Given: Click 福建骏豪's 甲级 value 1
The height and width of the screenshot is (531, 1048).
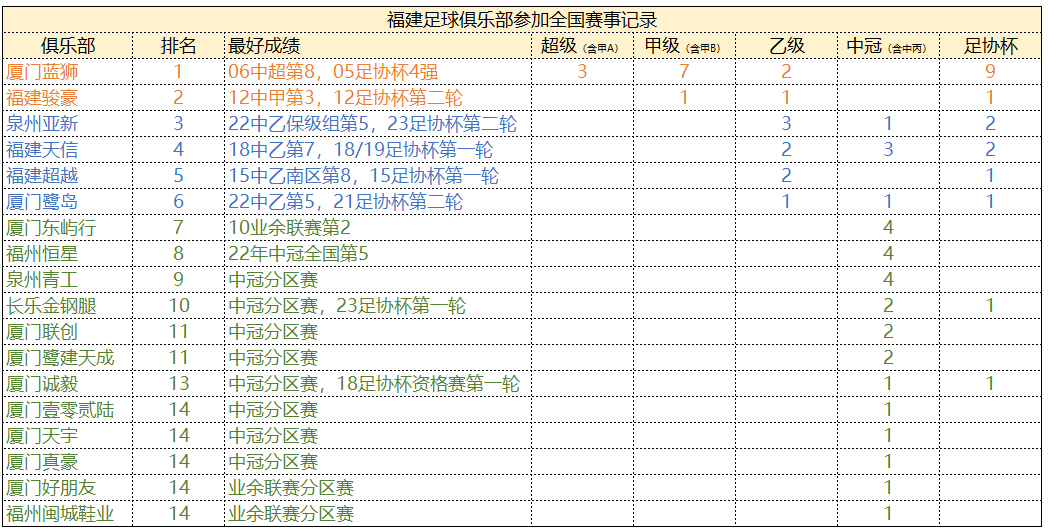Looking at the screenshot, I should point(684,98).
